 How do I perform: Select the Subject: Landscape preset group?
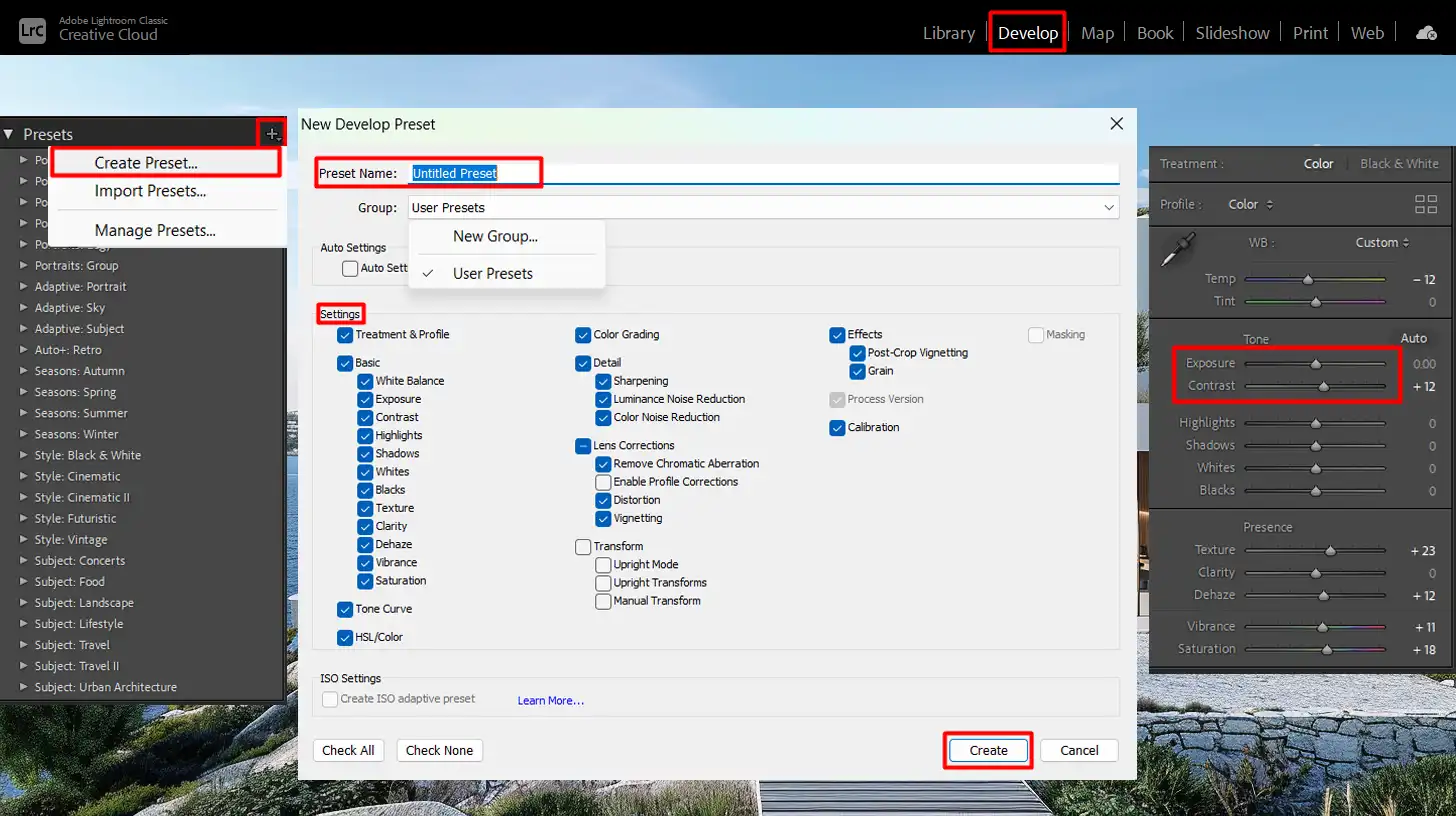click(84, 602)
